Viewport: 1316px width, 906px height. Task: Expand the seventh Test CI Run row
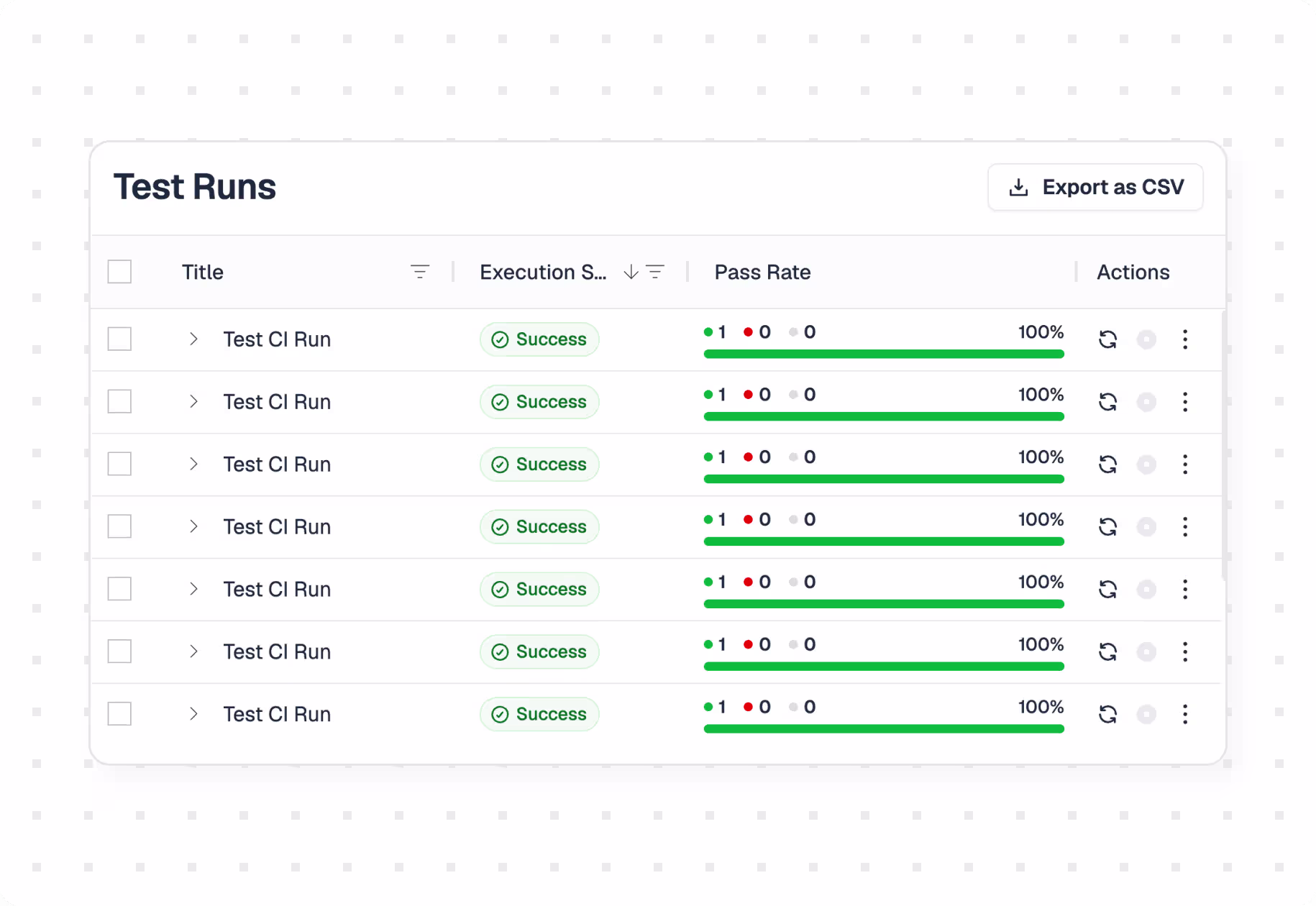coord(193,714)
